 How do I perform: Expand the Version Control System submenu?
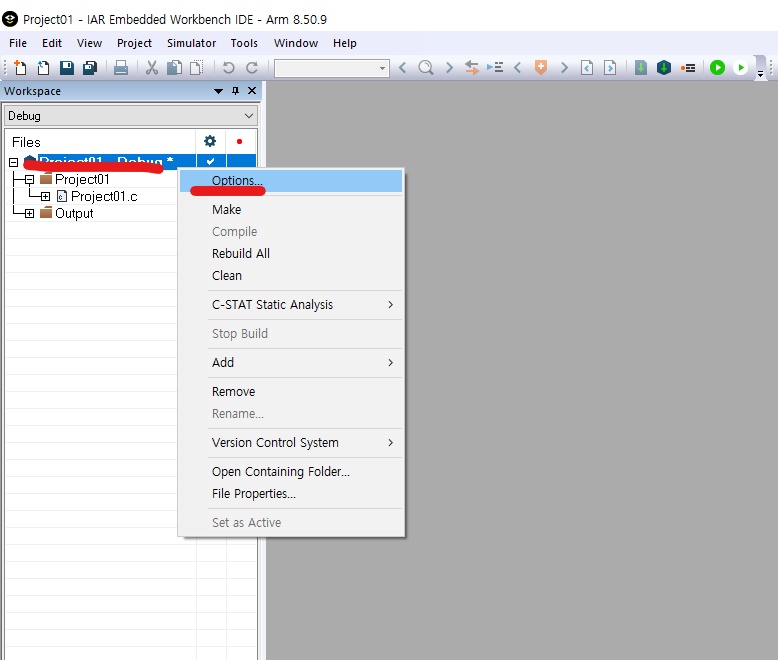tap(291, 443)
